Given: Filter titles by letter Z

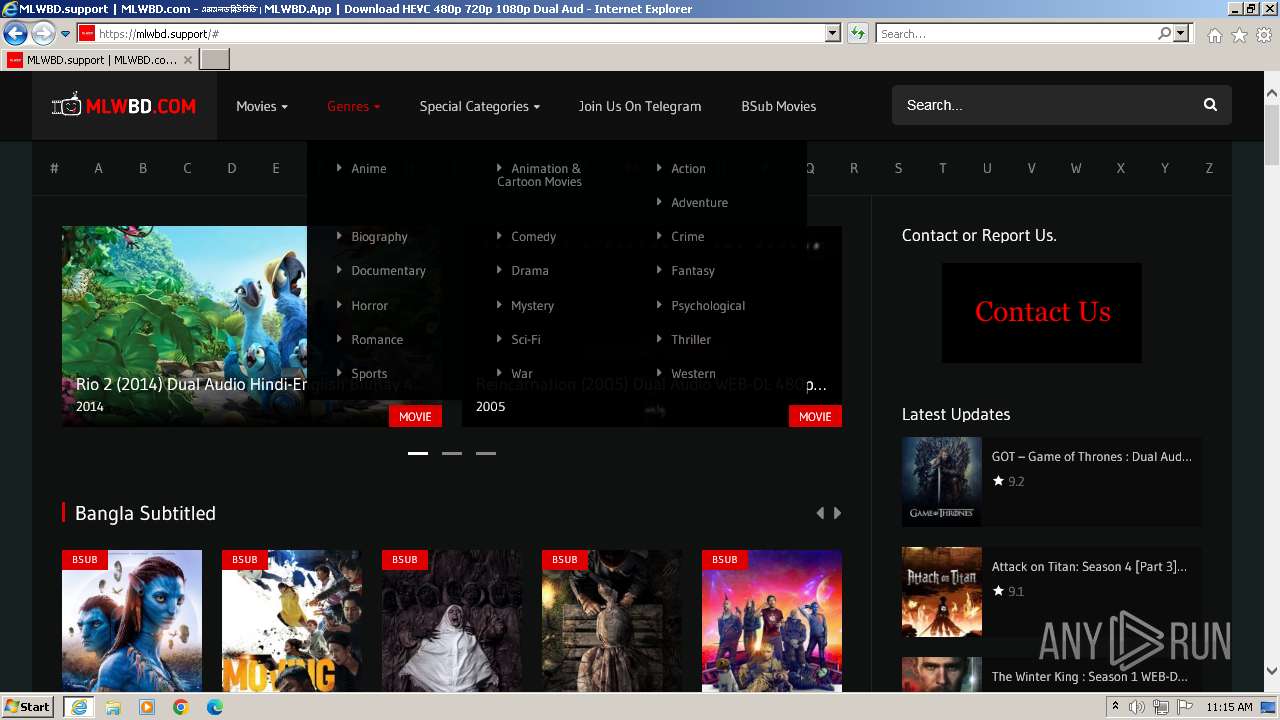Looking at the screenshot, I should tap(1209, 168).
